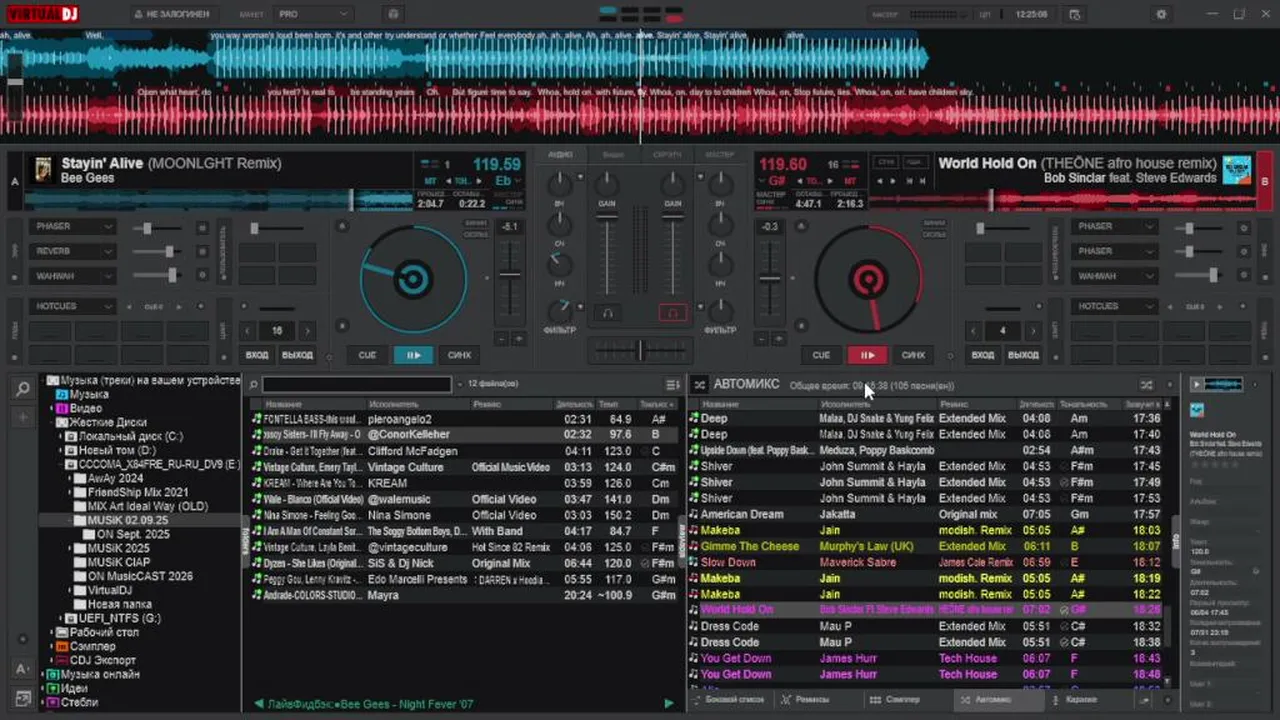Click the browser search input field
Image resolution: width=1280 pixels, height=720 pixels.
(x=356, y=385)
